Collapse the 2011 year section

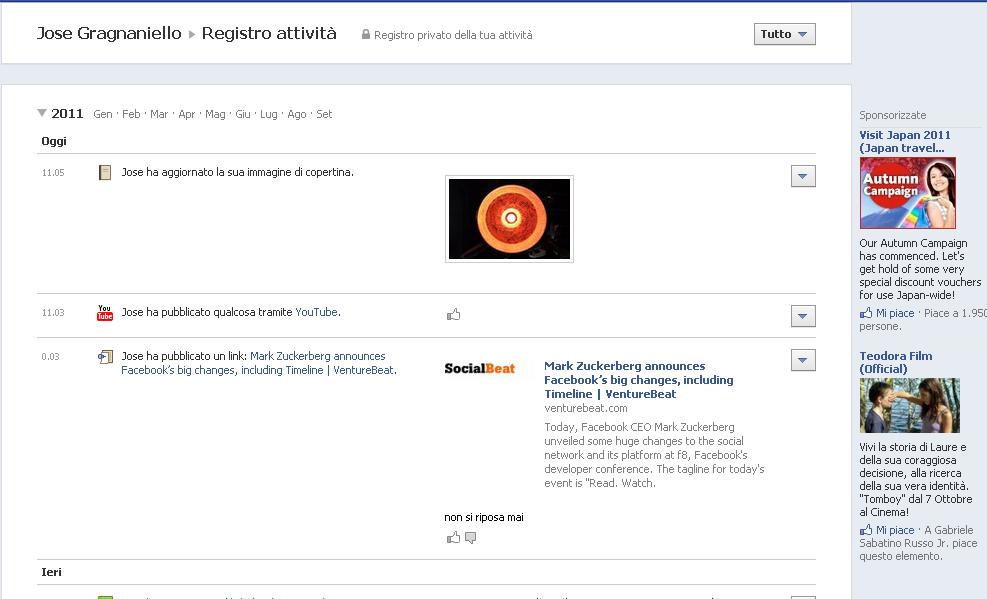(42, 113)
